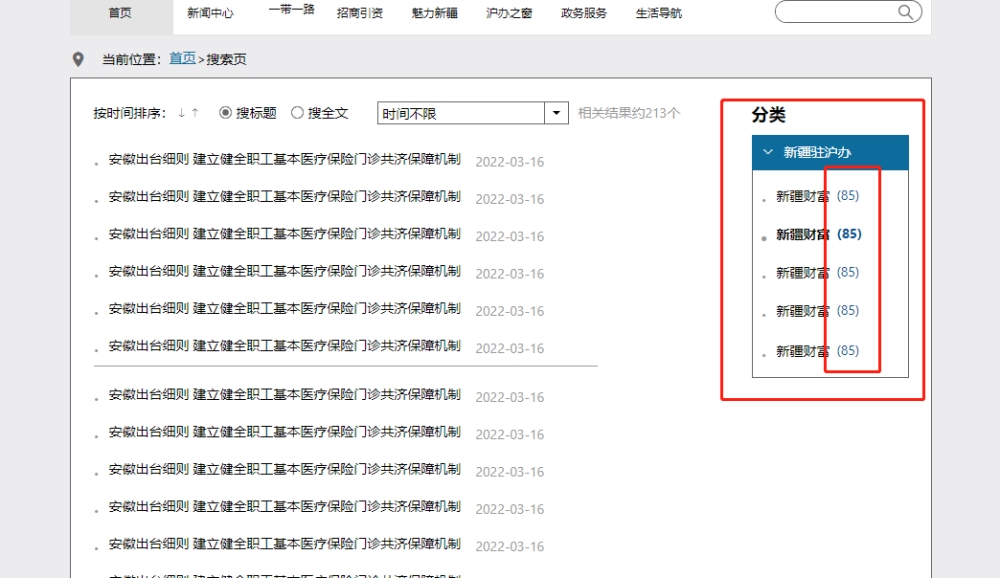Open the 魅力新疆 navigation tab
Image resolution: width=1000 pixels, height=578 pixels.
(434, 13)
